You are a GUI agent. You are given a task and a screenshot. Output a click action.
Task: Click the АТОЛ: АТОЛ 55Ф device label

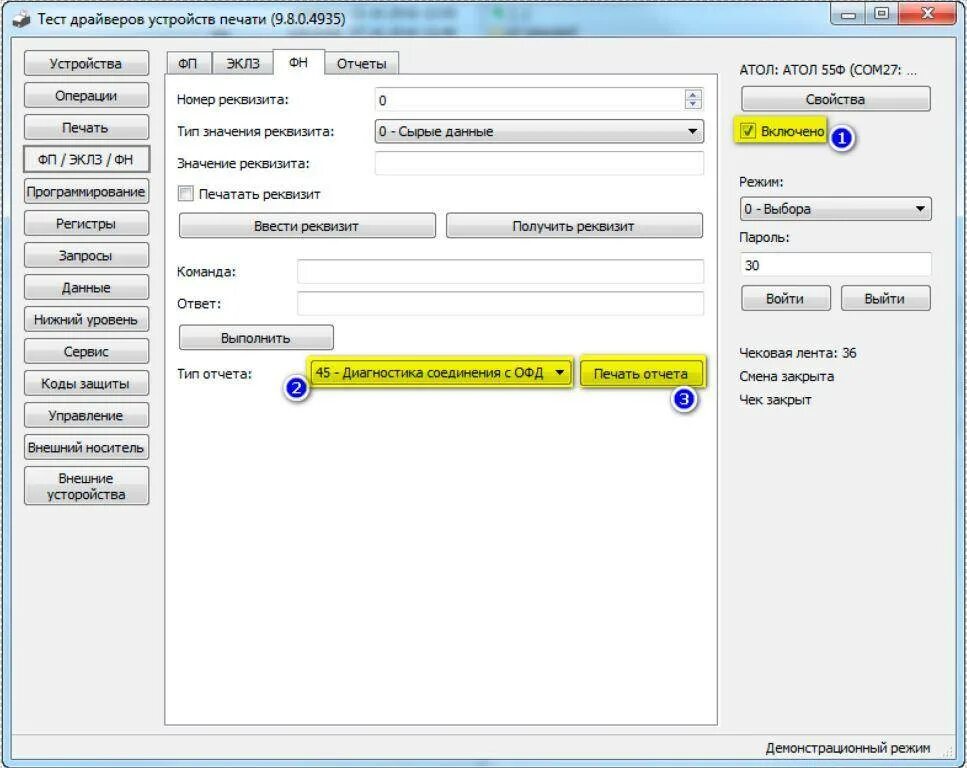coord(828,70)
